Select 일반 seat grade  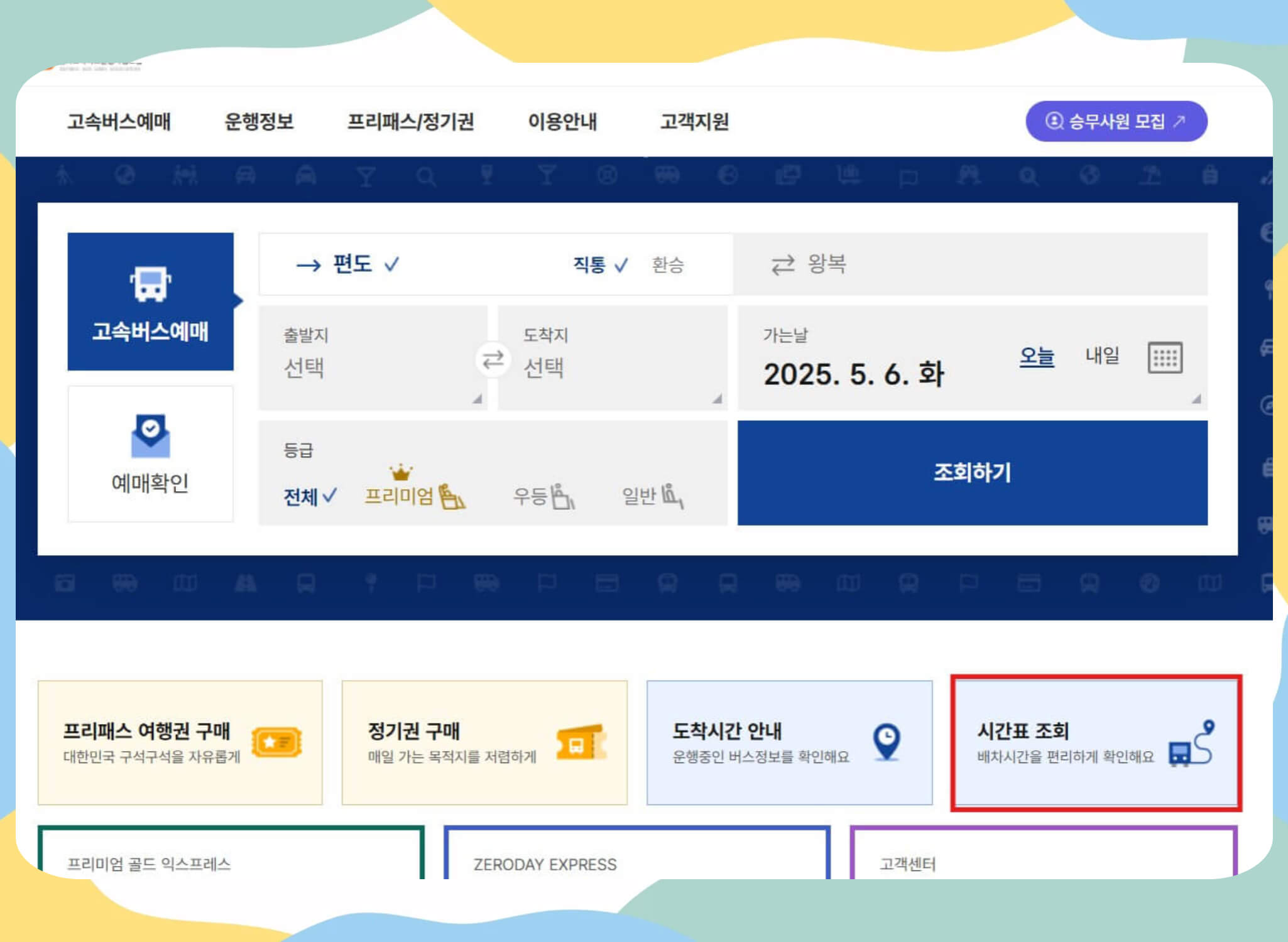pos(653,496)
